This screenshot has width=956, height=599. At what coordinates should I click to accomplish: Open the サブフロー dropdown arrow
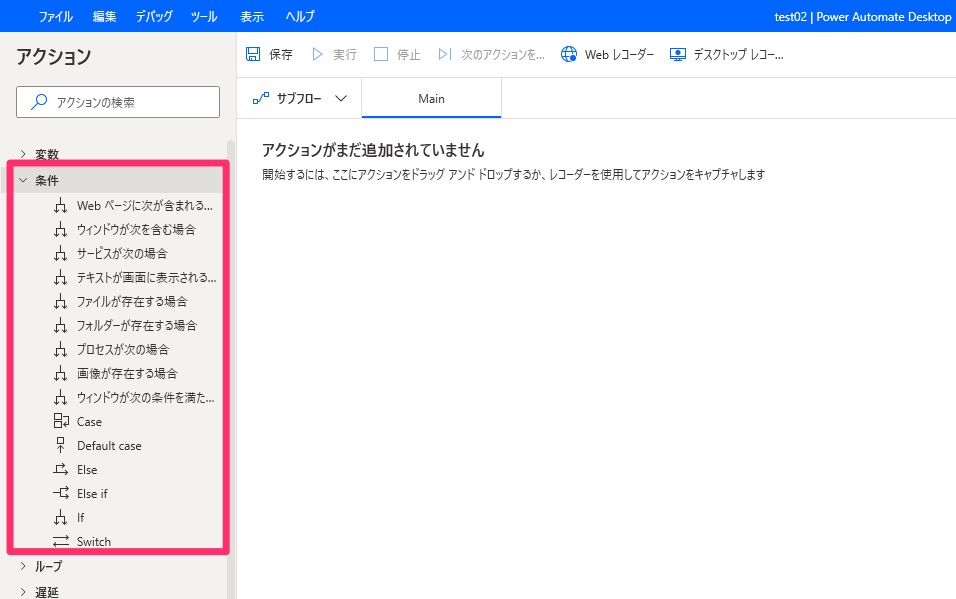[341, 98]
